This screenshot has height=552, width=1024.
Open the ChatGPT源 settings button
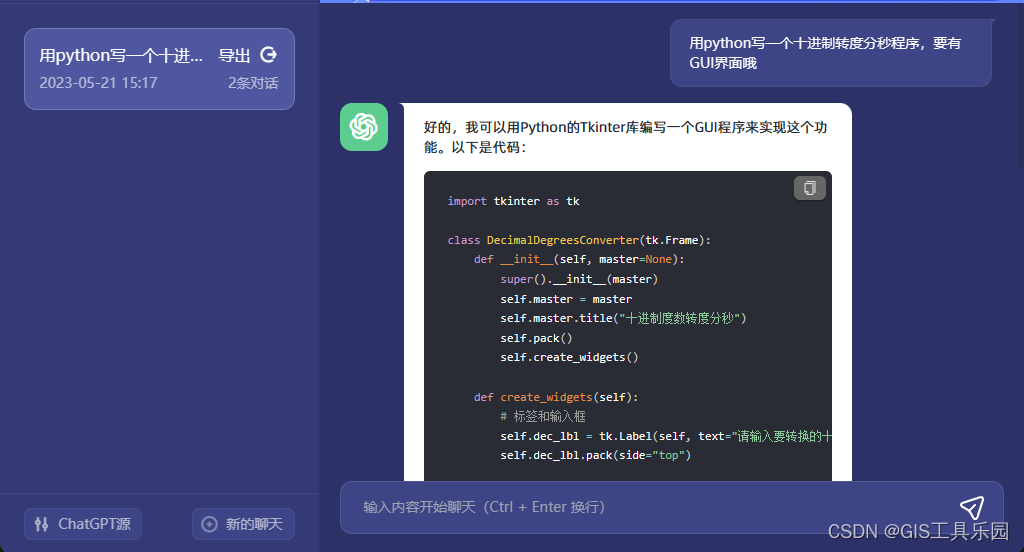point(83,524)
